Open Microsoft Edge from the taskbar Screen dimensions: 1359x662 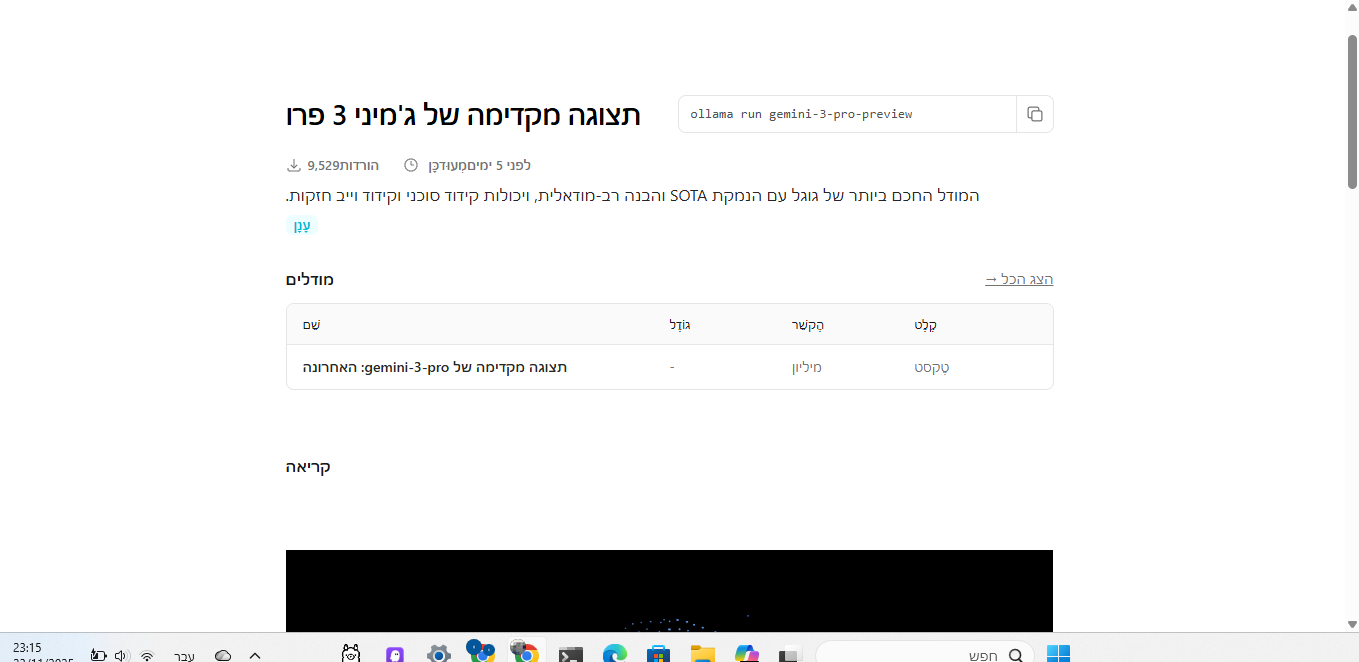615,654
